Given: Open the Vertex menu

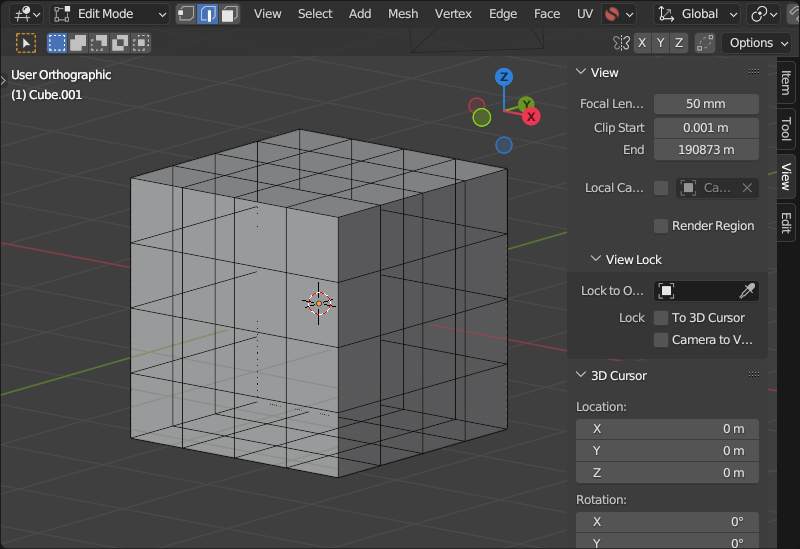Looking at the screenshot, I should [x=453, y=14].
